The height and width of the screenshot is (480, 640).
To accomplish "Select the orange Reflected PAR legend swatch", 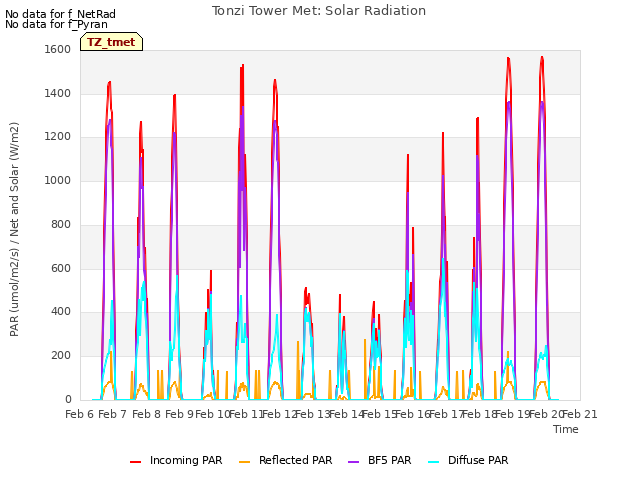I will [244, 461].
